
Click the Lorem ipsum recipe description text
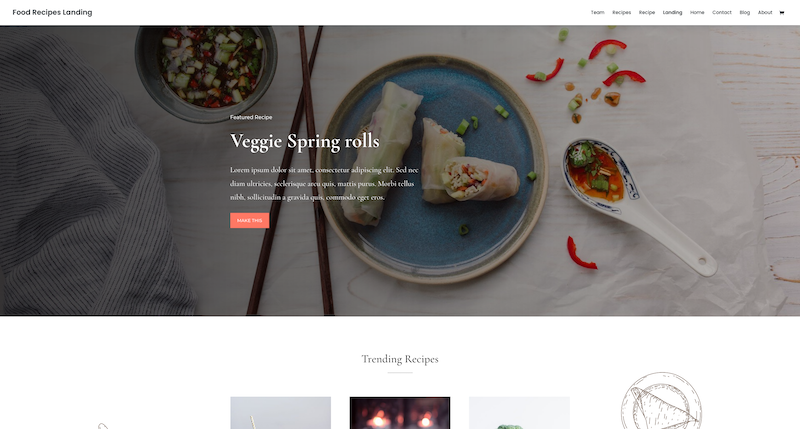[x=324, y=184]
